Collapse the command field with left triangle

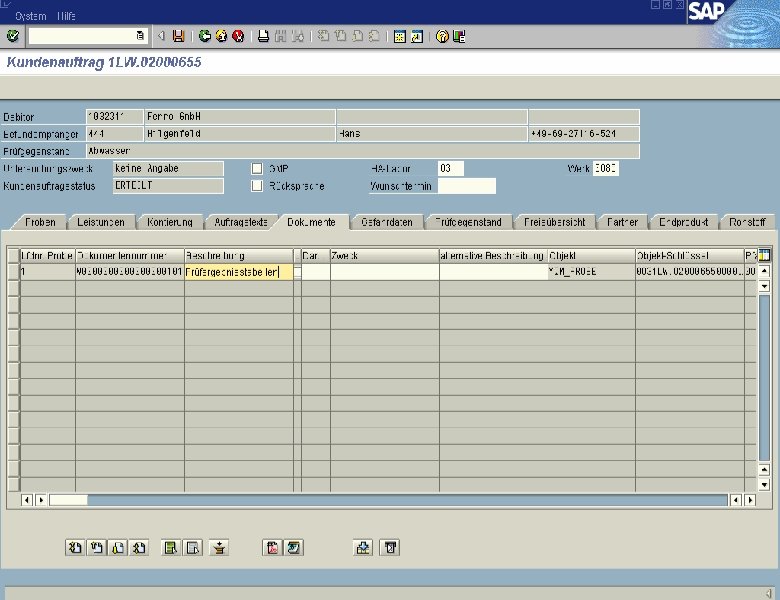click(161, 36)
